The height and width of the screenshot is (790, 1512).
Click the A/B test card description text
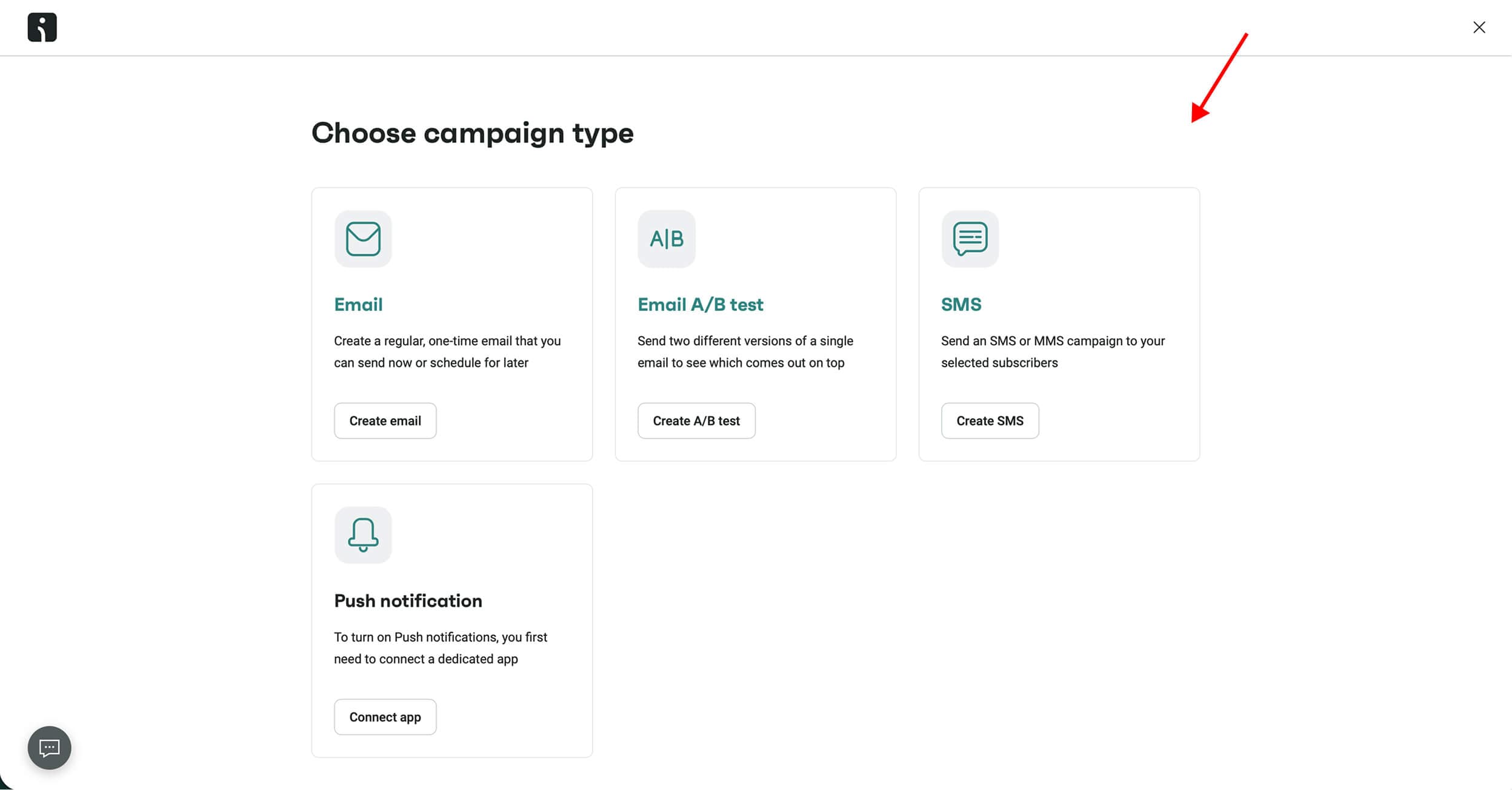745,352
